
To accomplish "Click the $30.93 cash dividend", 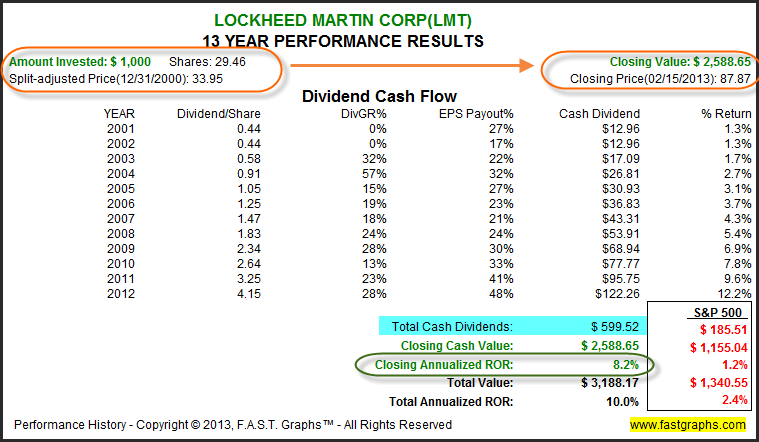I will 621,189.
